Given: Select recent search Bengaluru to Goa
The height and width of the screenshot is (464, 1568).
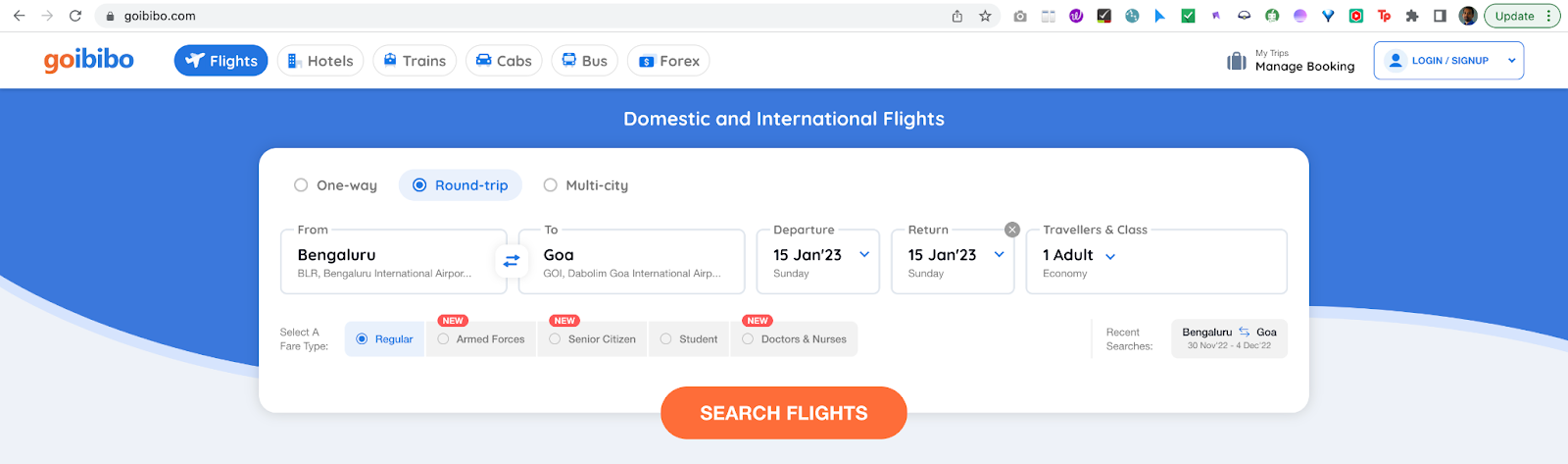Looking at the screenshot, I should [x=1229, y=338].
